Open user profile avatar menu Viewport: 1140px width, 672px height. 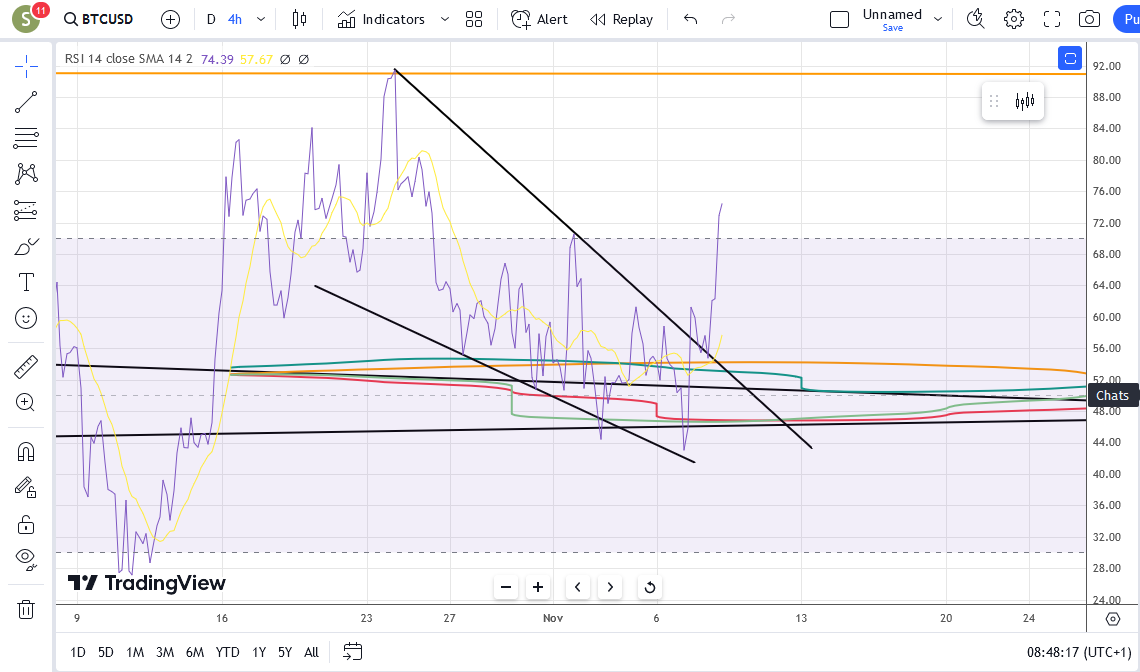pyautogui.click(x=26, y=20)
